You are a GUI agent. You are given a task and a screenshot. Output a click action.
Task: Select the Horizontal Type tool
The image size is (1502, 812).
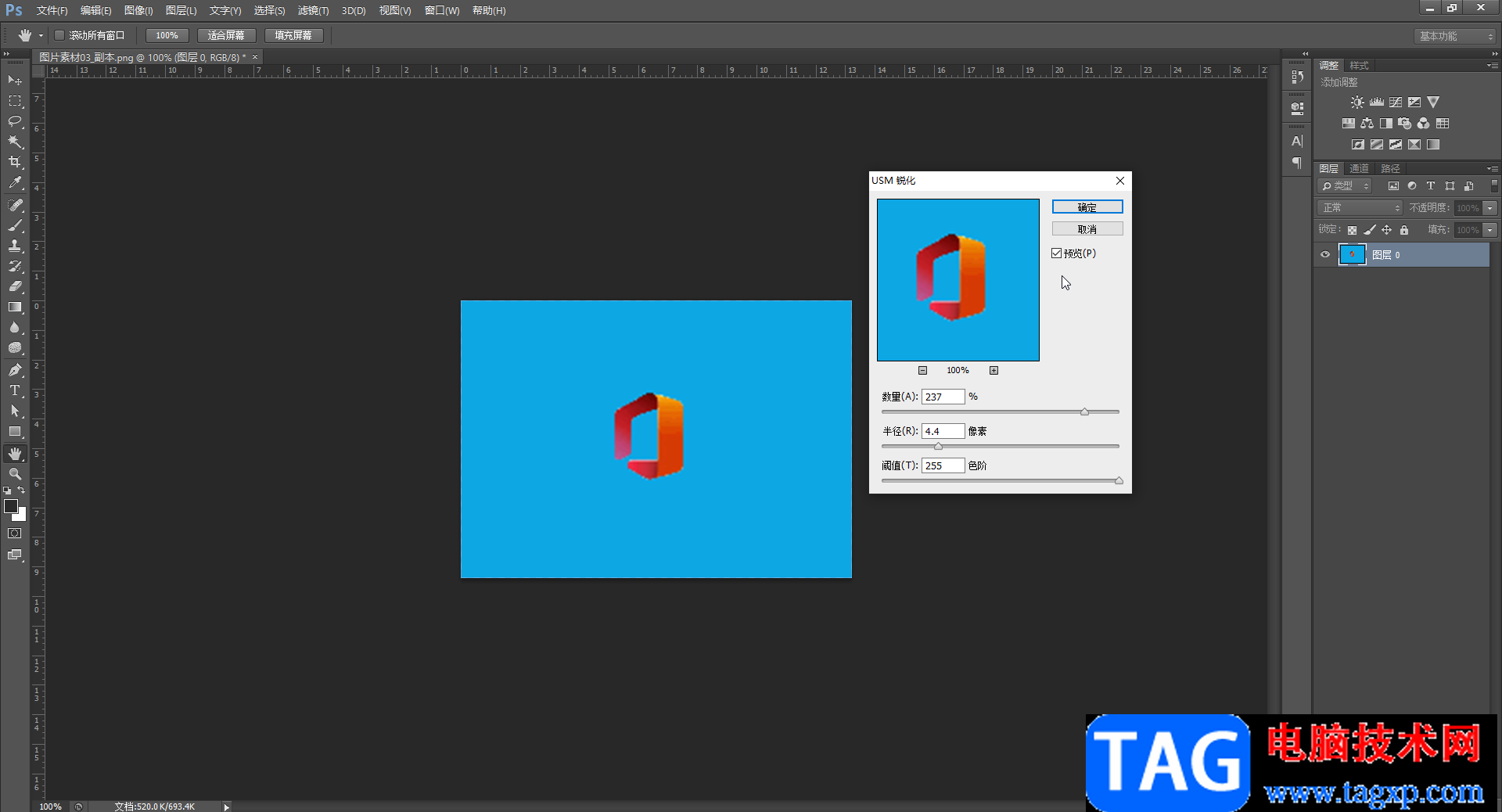point(15,390)
